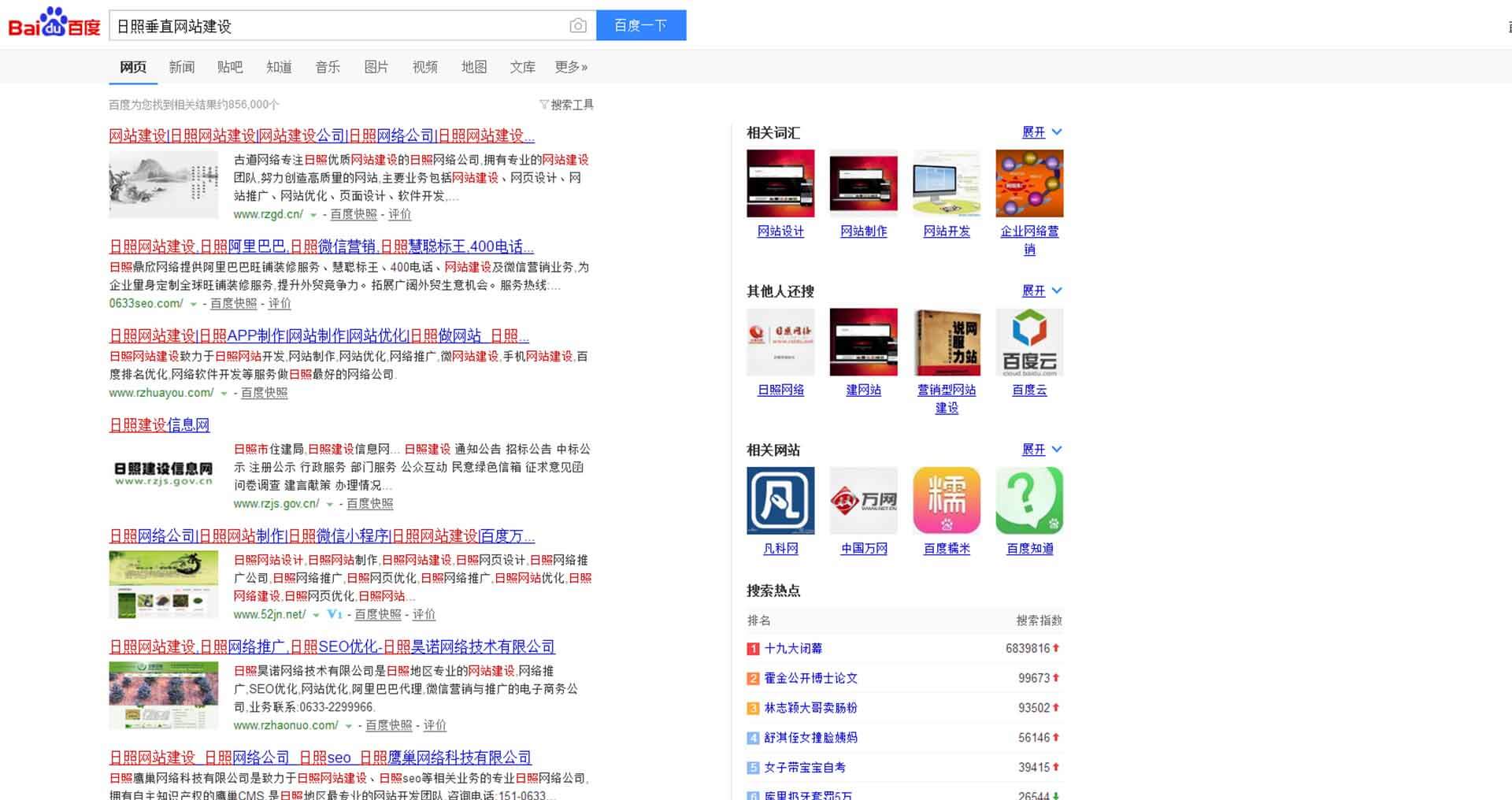Switch to 知道 tab
This screenshot has height=800, width=1512.
click(279, 67)
